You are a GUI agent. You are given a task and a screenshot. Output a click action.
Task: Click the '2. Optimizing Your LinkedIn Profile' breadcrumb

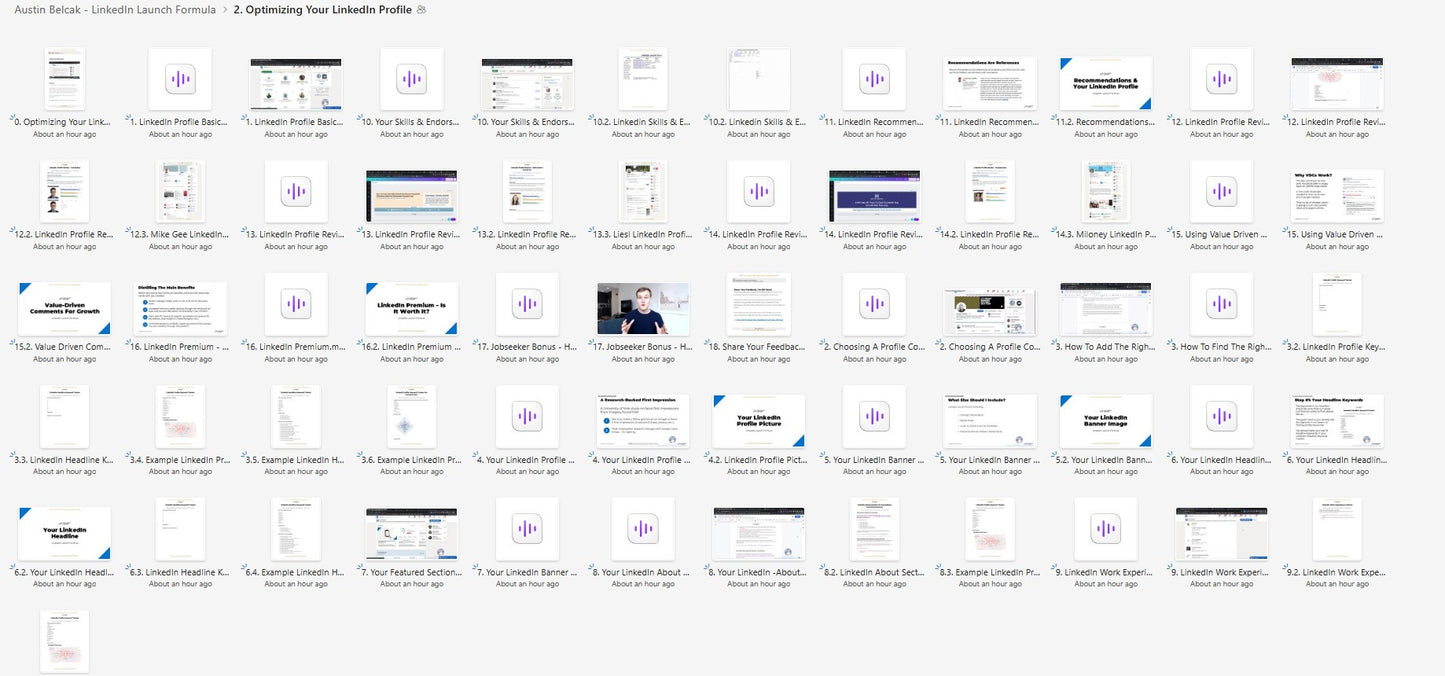322,10
